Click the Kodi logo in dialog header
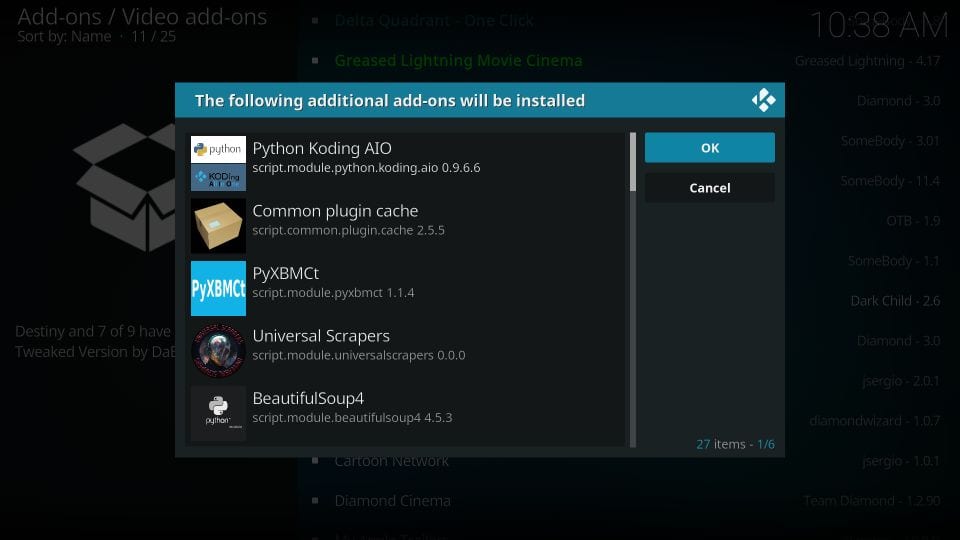The height and width of the screenshot is (540, 960). [x=763, y=100]
